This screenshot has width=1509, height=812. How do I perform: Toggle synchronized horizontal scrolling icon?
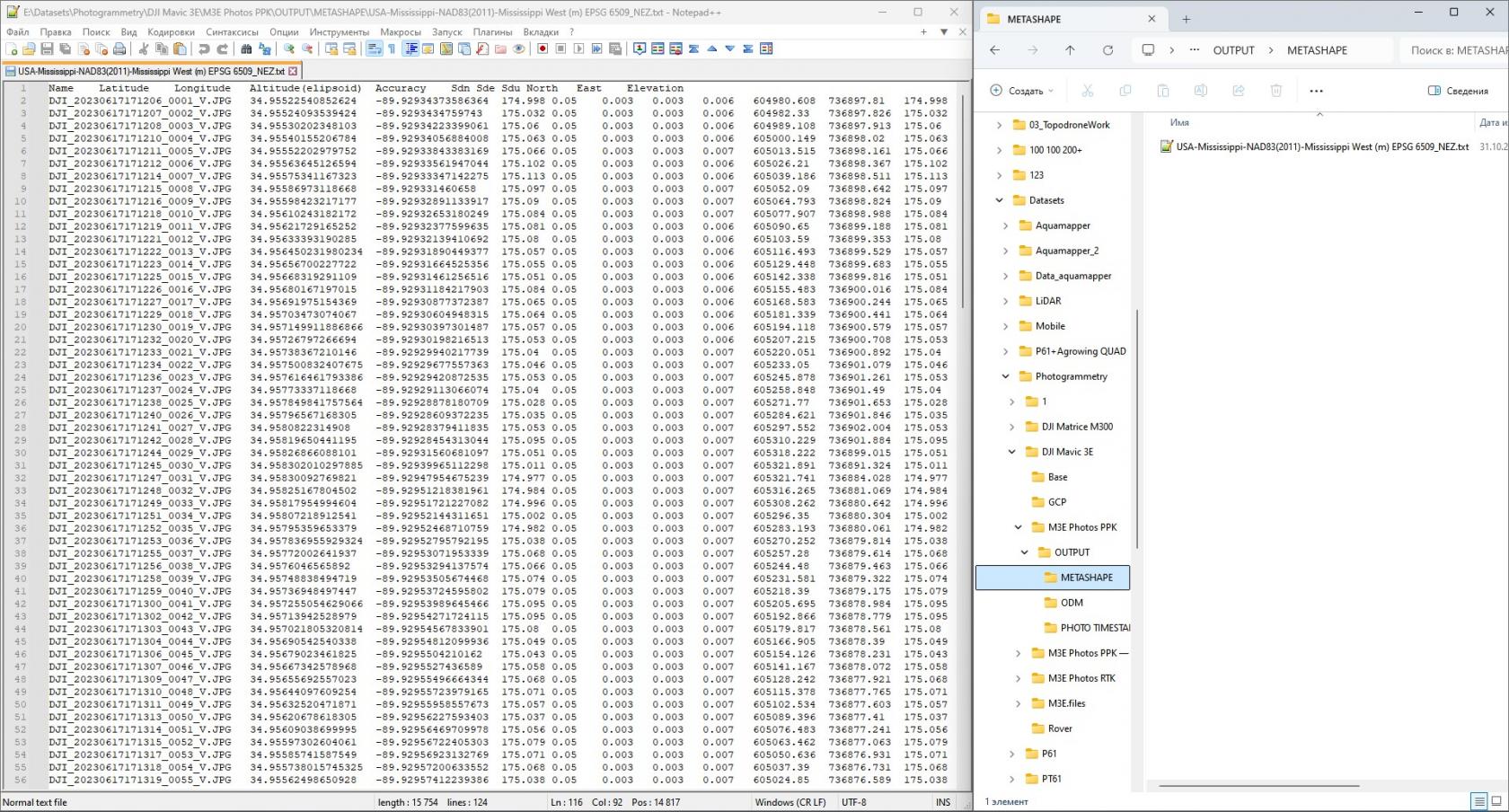349,49
